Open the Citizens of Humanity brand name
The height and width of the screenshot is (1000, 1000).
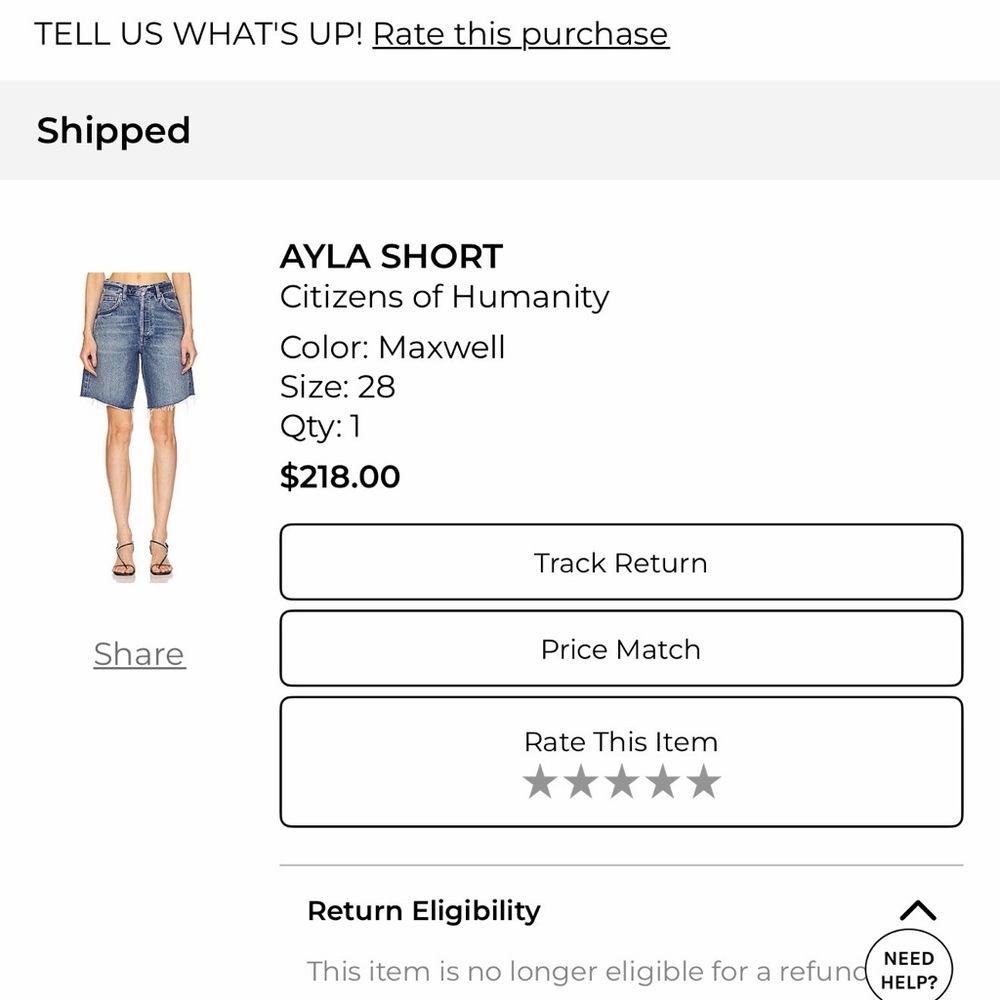click(x=445, y=297)
